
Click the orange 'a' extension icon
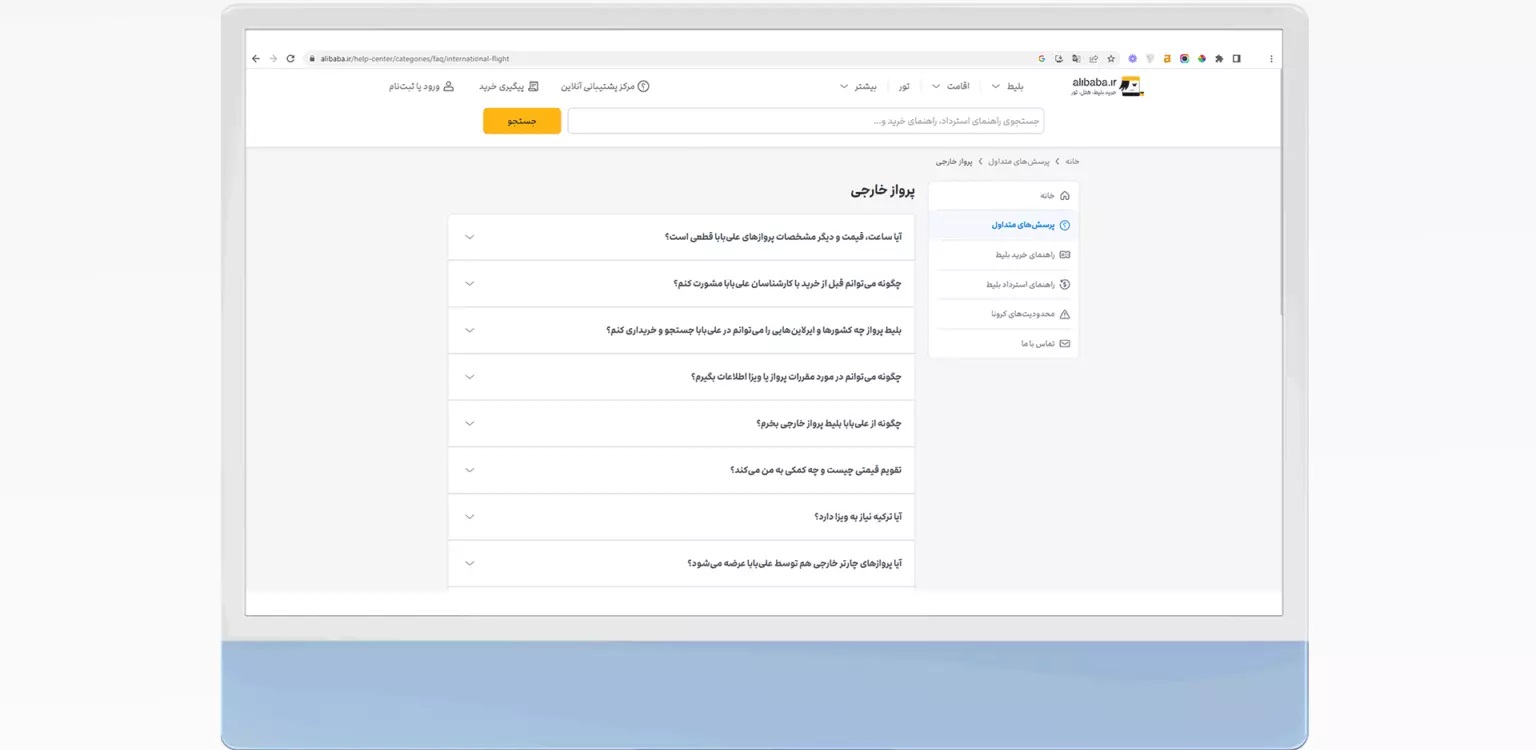point(1167,59)
